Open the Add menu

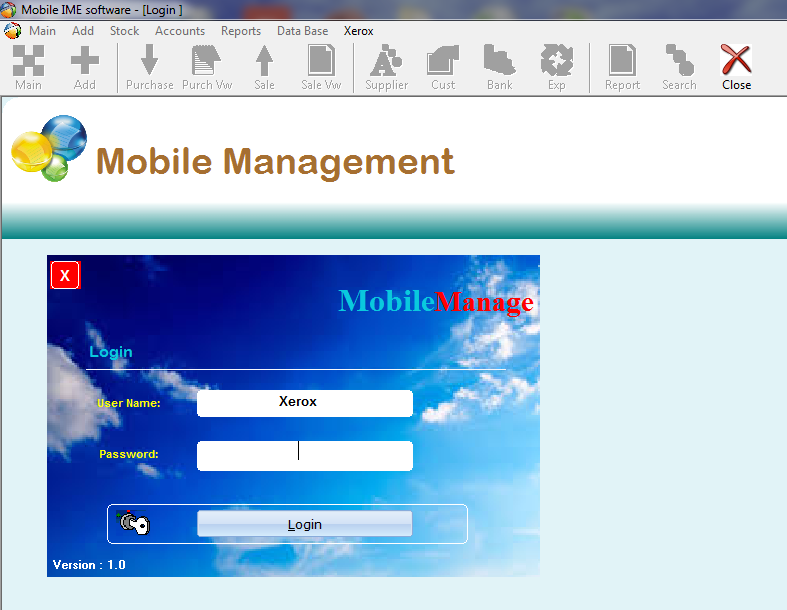click(83, 31)
